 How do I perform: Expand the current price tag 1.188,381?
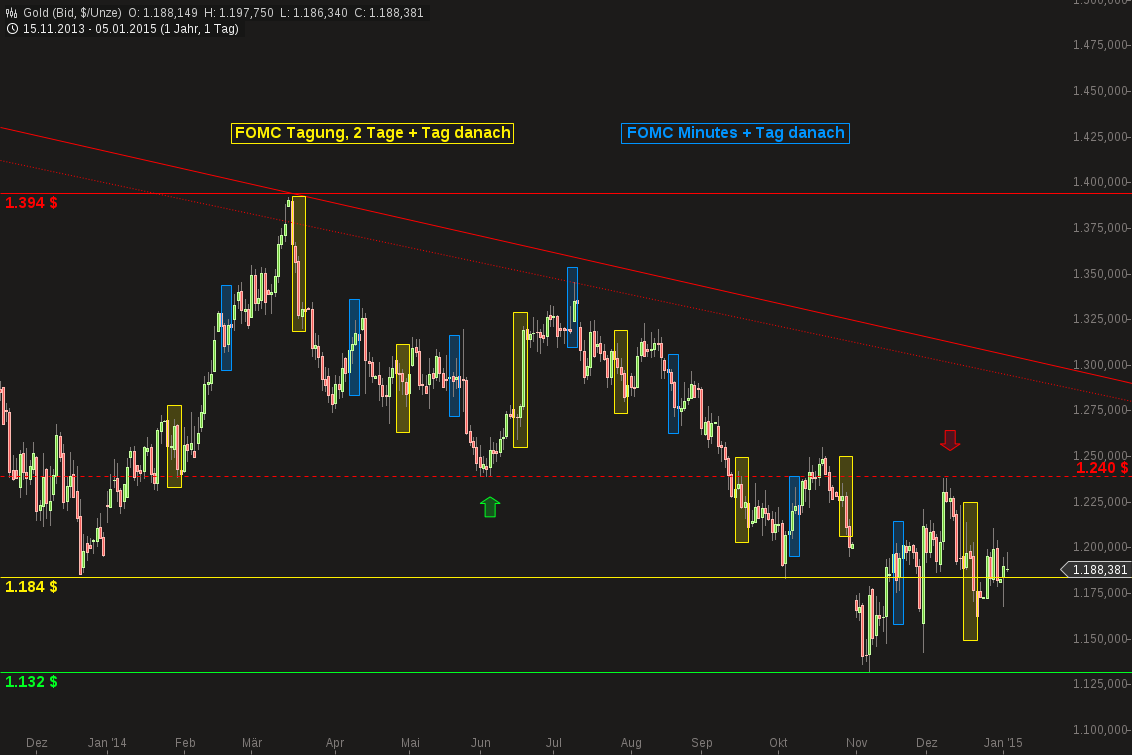(x=1097, y=569)
